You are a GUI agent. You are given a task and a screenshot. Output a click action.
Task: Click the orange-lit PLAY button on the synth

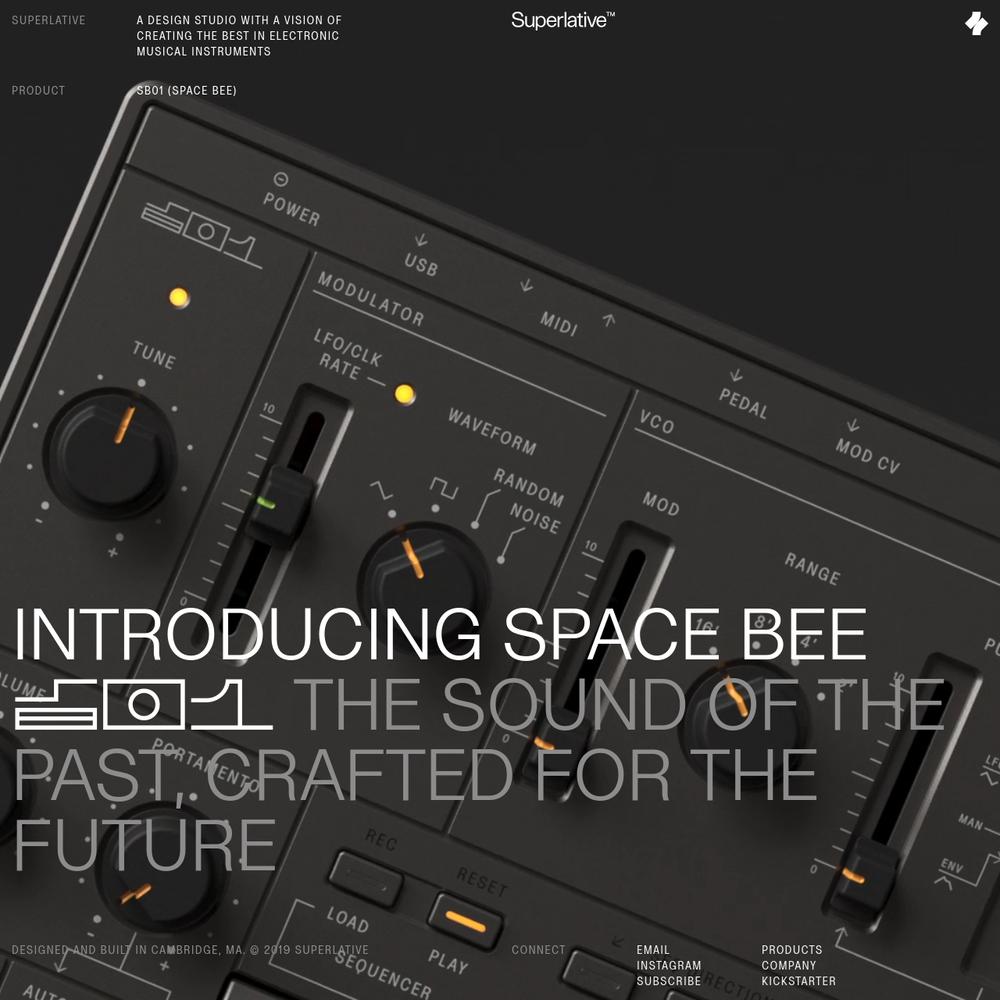(x=465, y=921)
